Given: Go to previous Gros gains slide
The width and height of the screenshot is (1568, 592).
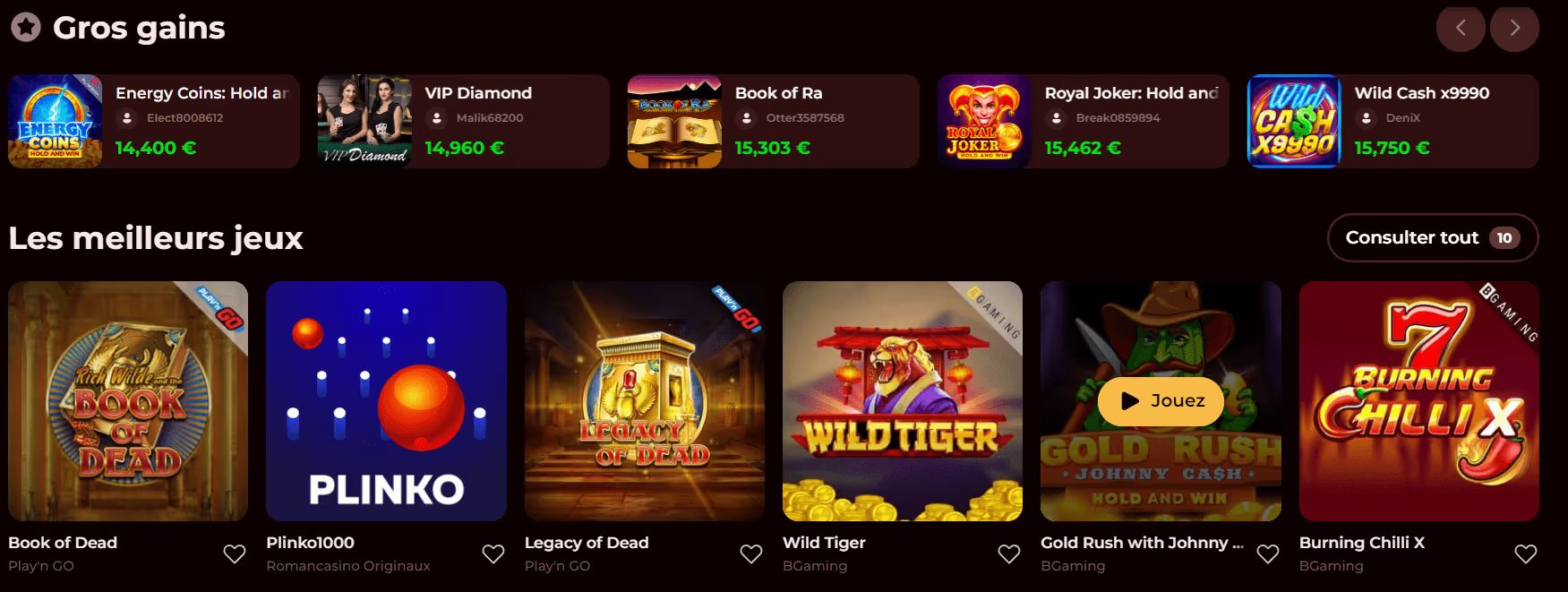Looking at the screenshot, I should (1461, 28).
